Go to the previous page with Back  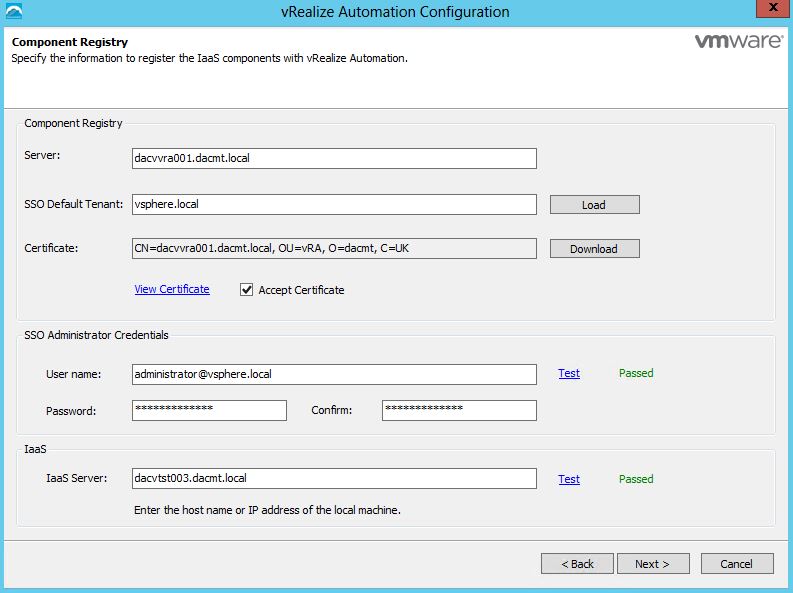(x=577, y=564)
